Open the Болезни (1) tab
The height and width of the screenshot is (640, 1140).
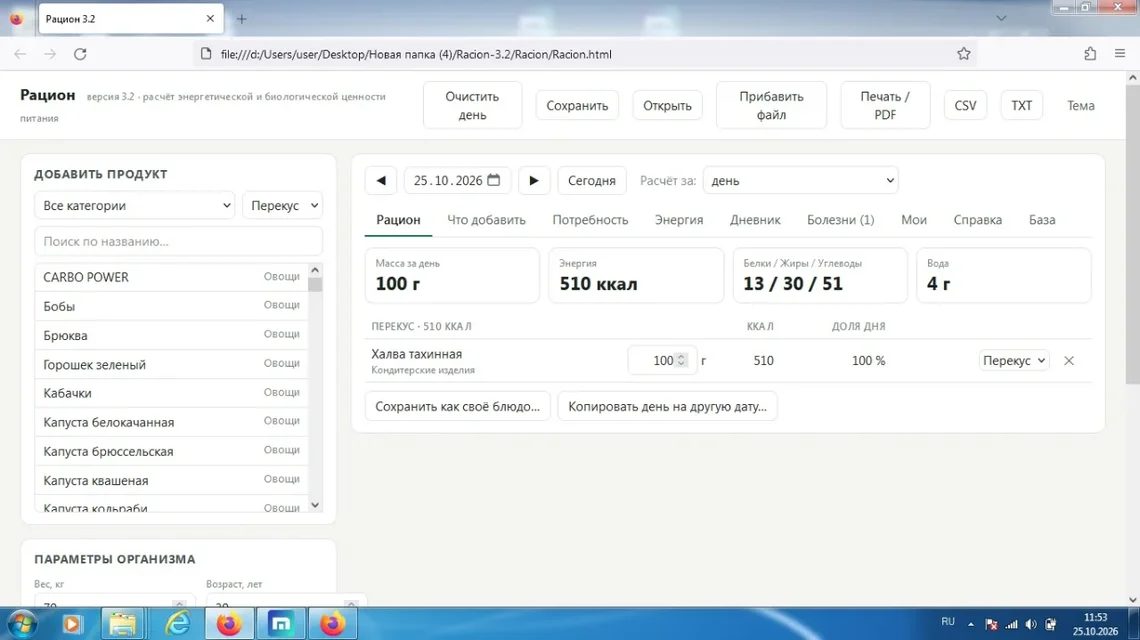[840, 220]
